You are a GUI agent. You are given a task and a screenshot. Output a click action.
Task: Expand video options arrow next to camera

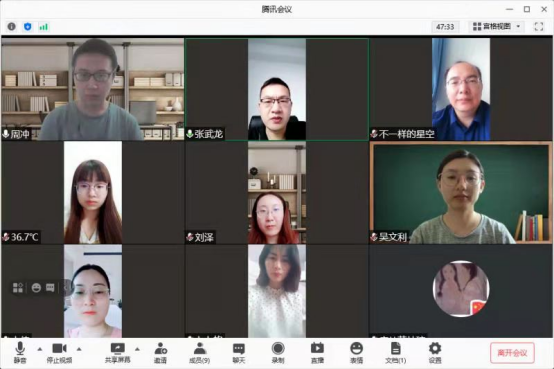pyautogui.click(x=79, y=349)
